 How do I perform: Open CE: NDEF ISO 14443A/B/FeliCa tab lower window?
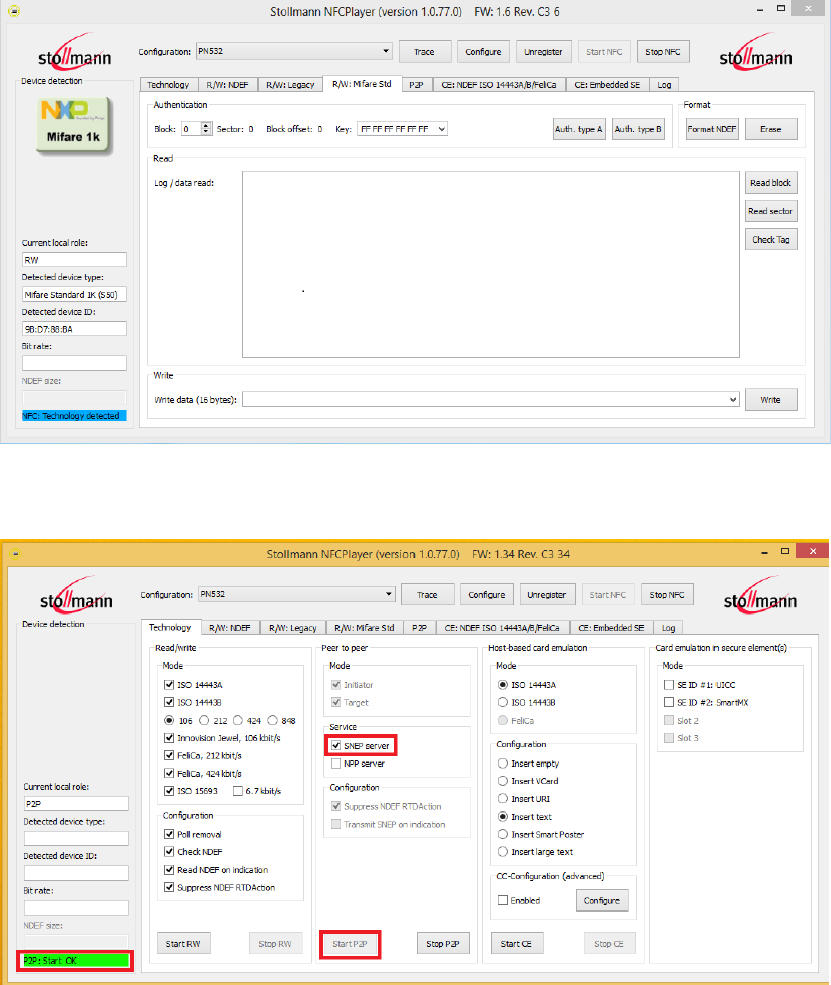tap(502, 628)
